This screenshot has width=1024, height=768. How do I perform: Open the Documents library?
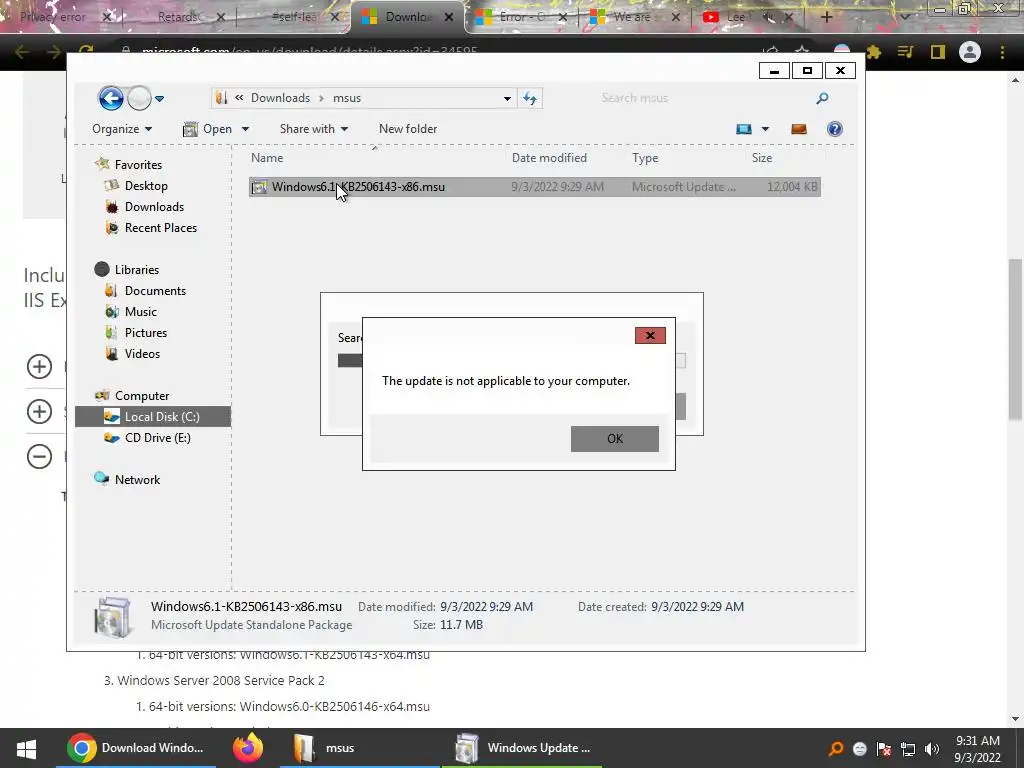155,291
